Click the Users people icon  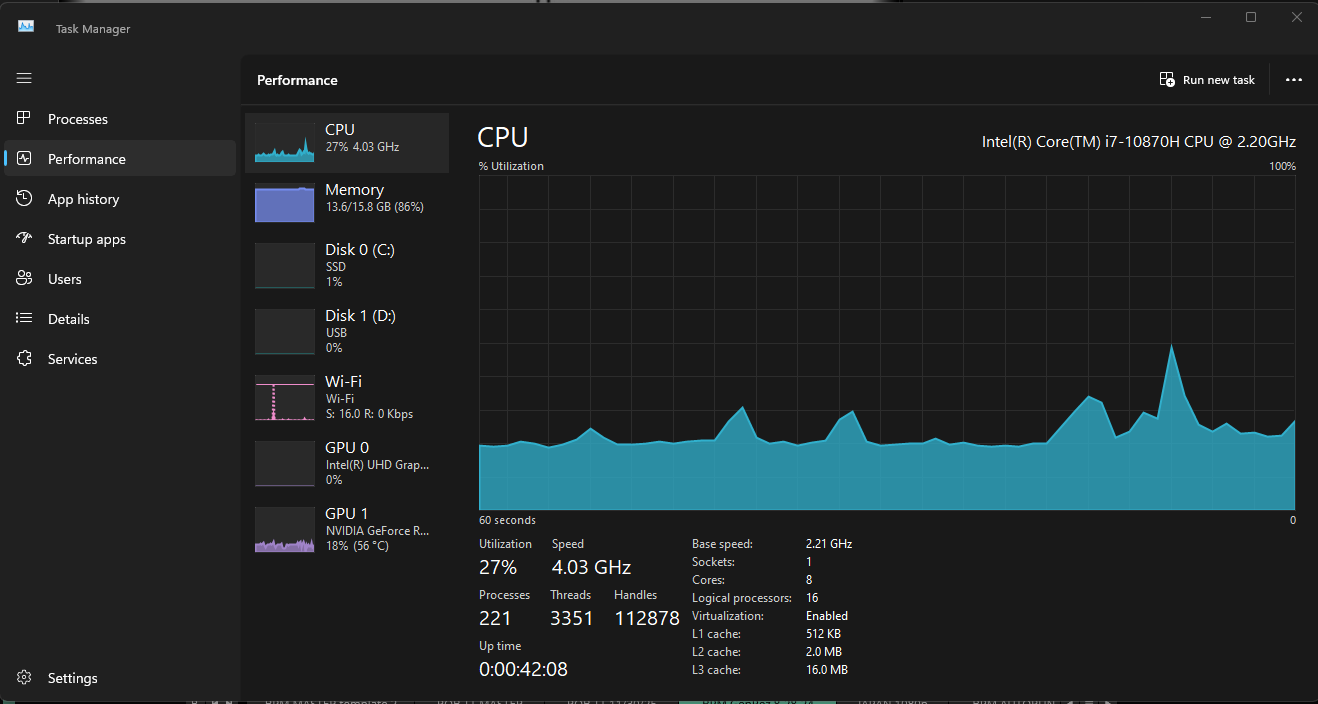pos(24,279)
